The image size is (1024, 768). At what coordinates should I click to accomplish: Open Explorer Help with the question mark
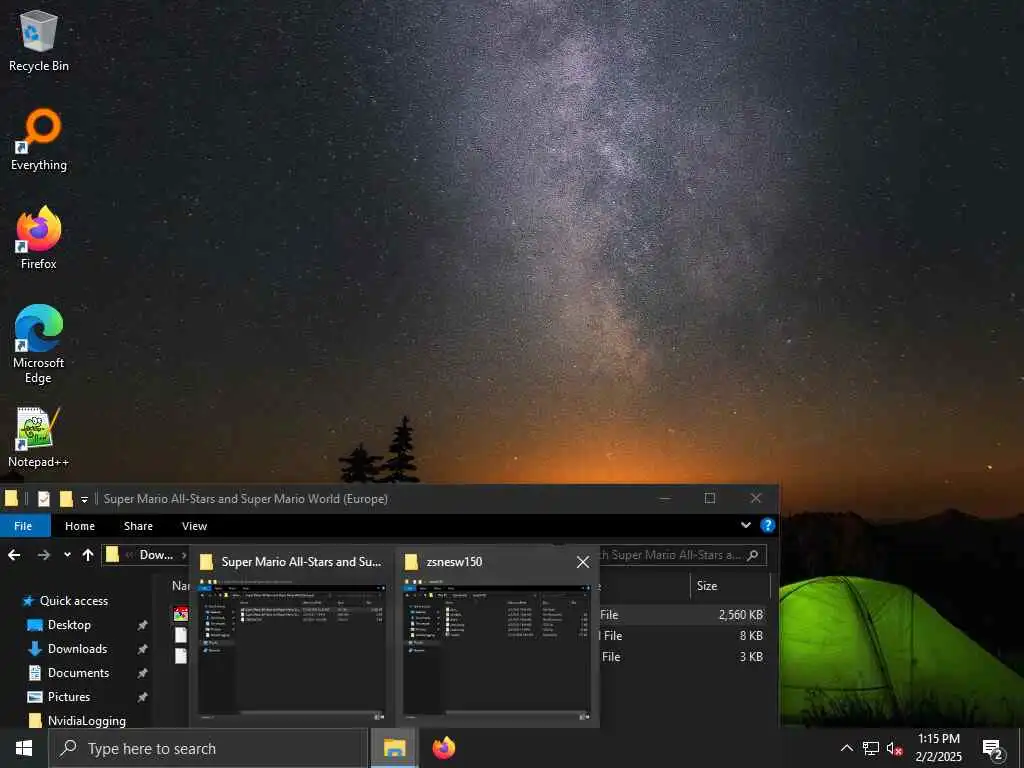point(768,525)
